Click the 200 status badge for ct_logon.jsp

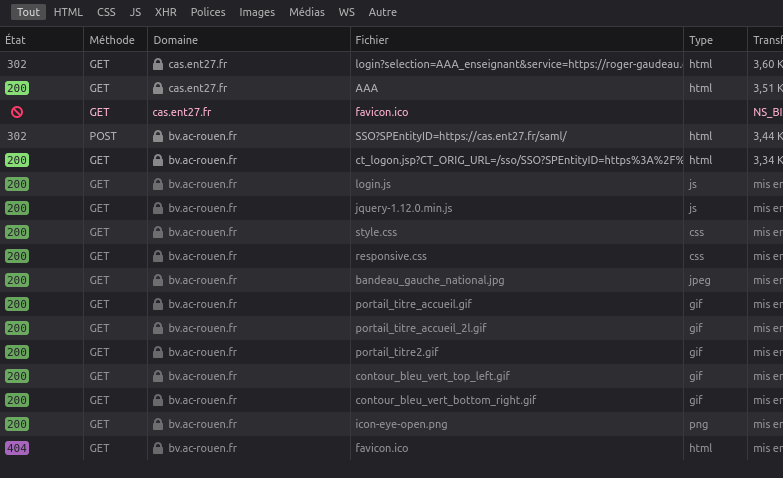tap(17, 160)
